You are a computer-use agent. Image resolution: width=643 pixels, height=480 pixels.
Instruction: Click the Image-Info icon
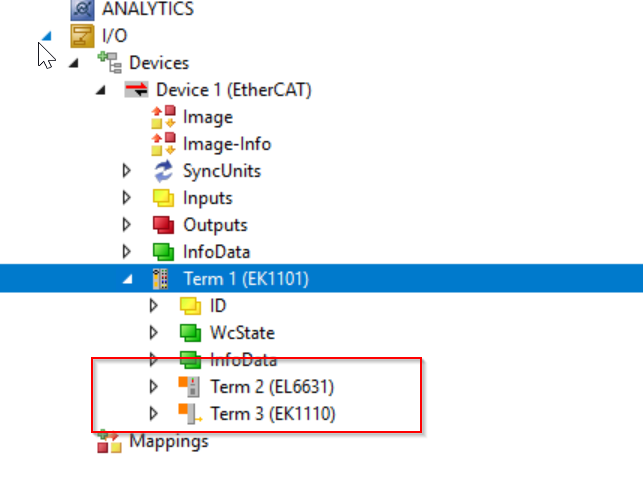click(164, 144)
